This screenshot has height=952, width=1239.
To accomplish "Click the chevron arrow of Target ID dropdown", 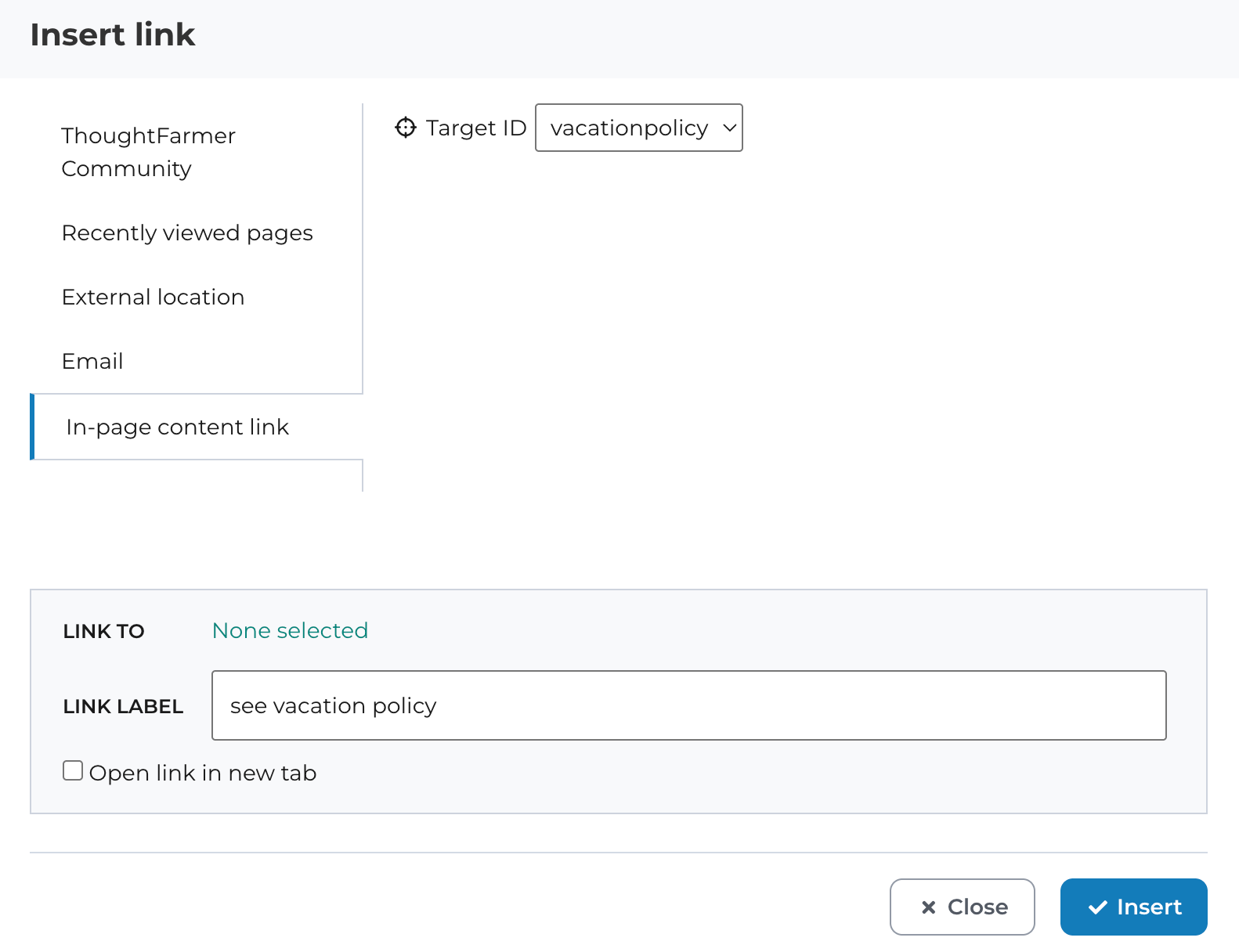I will 729,128.
